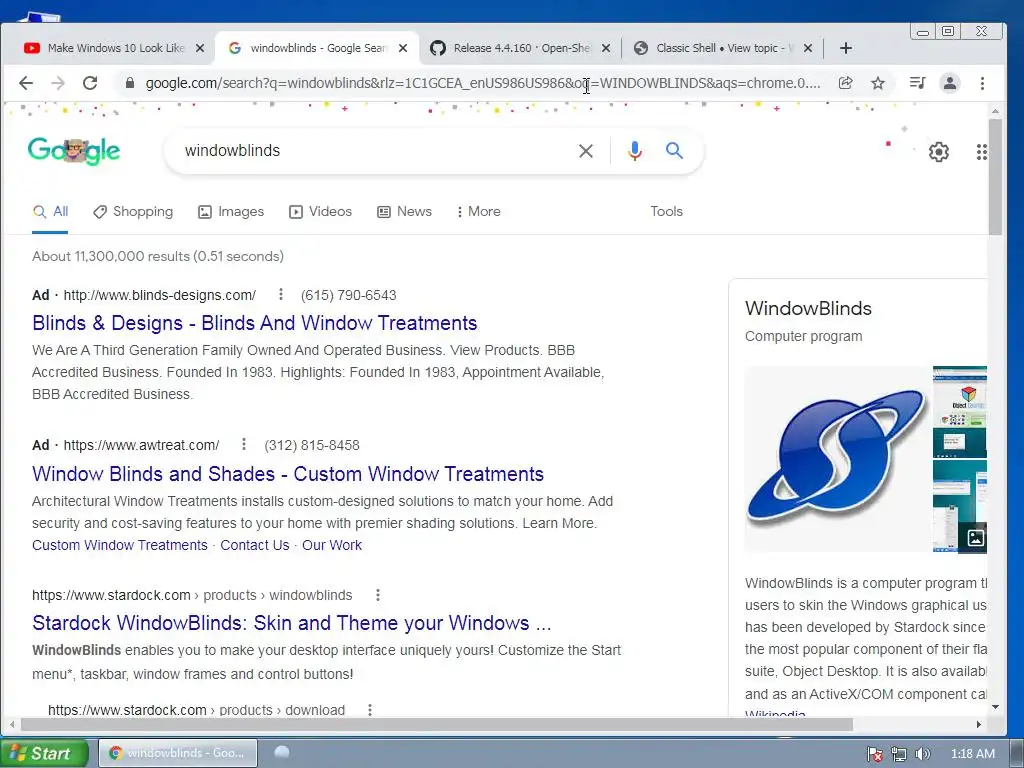Open the Tools search options
The height and width of the screenshot is (768, 1024).
point(666,212)
